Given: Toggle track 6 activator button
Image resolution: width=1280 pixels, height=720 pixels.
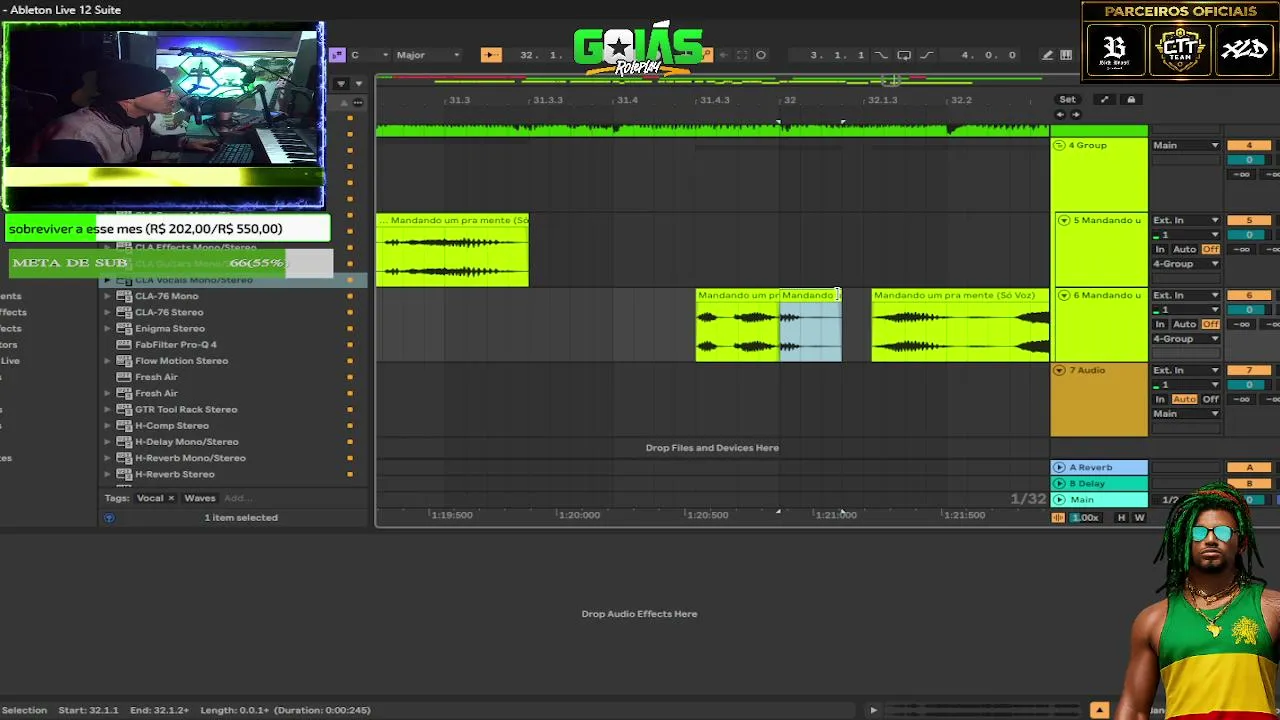Looking at the screenshot, I should [1249, 296].
